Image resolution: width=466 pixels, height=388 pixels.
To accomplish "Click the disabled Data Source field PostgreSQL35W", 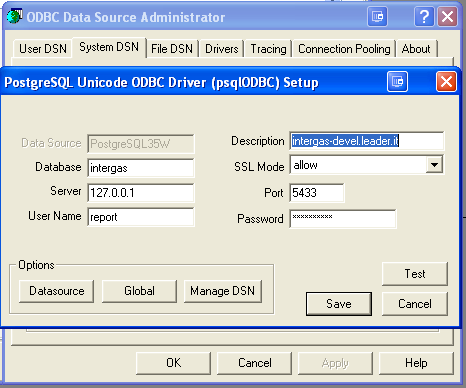I will [141, 144].
